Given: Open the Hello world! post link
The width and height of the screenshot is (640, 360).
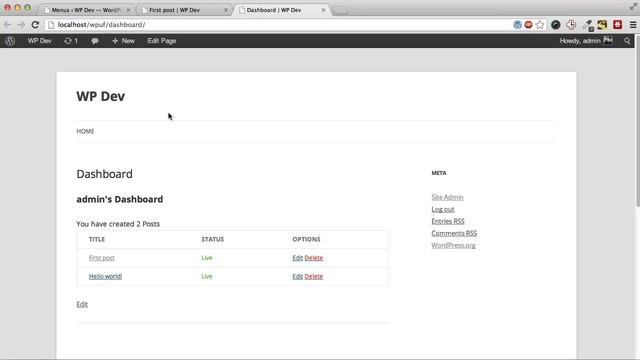Looking at the screenshot, I should coord(105,276).
